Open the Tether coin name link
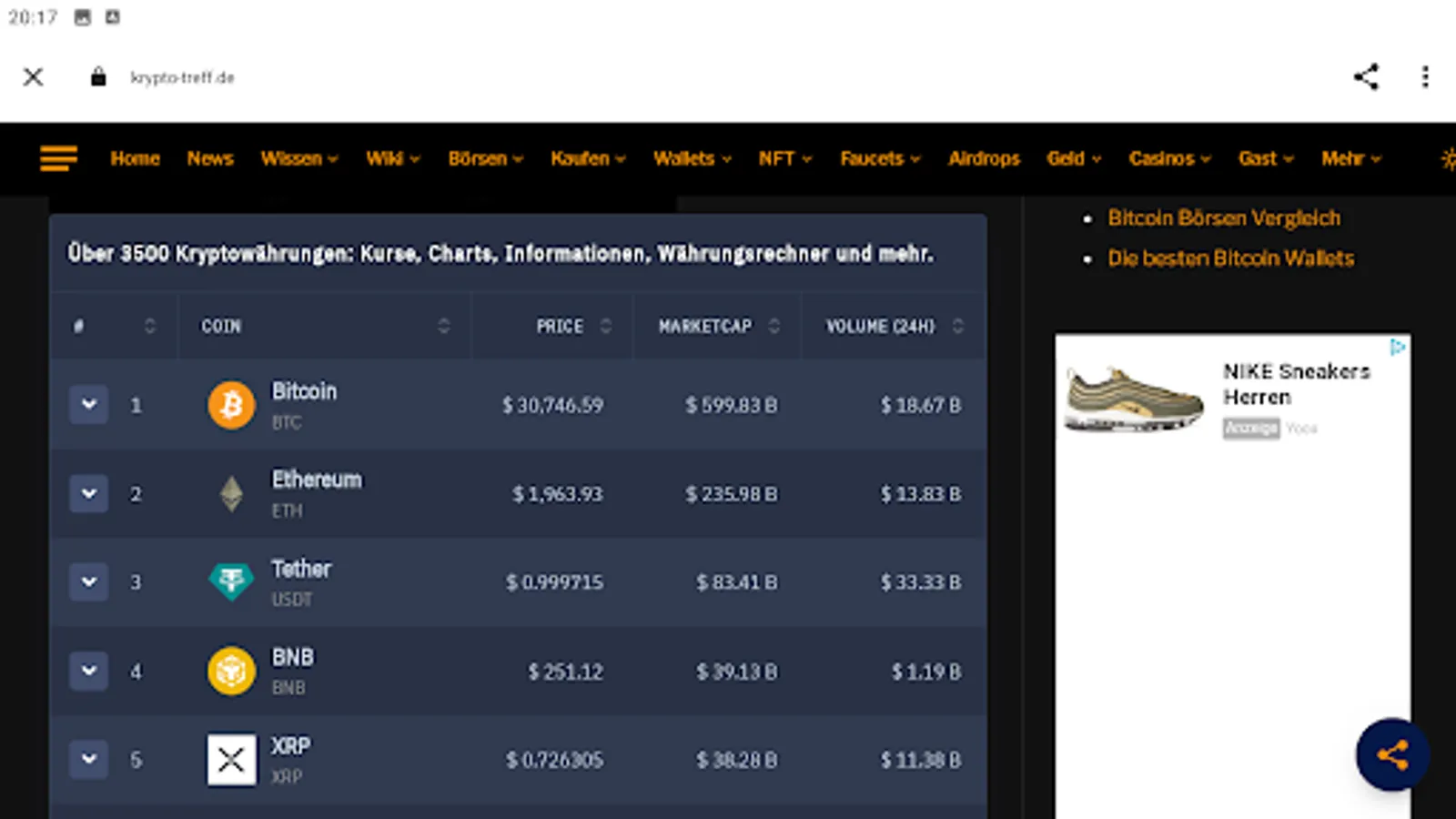 click(301, 569)
